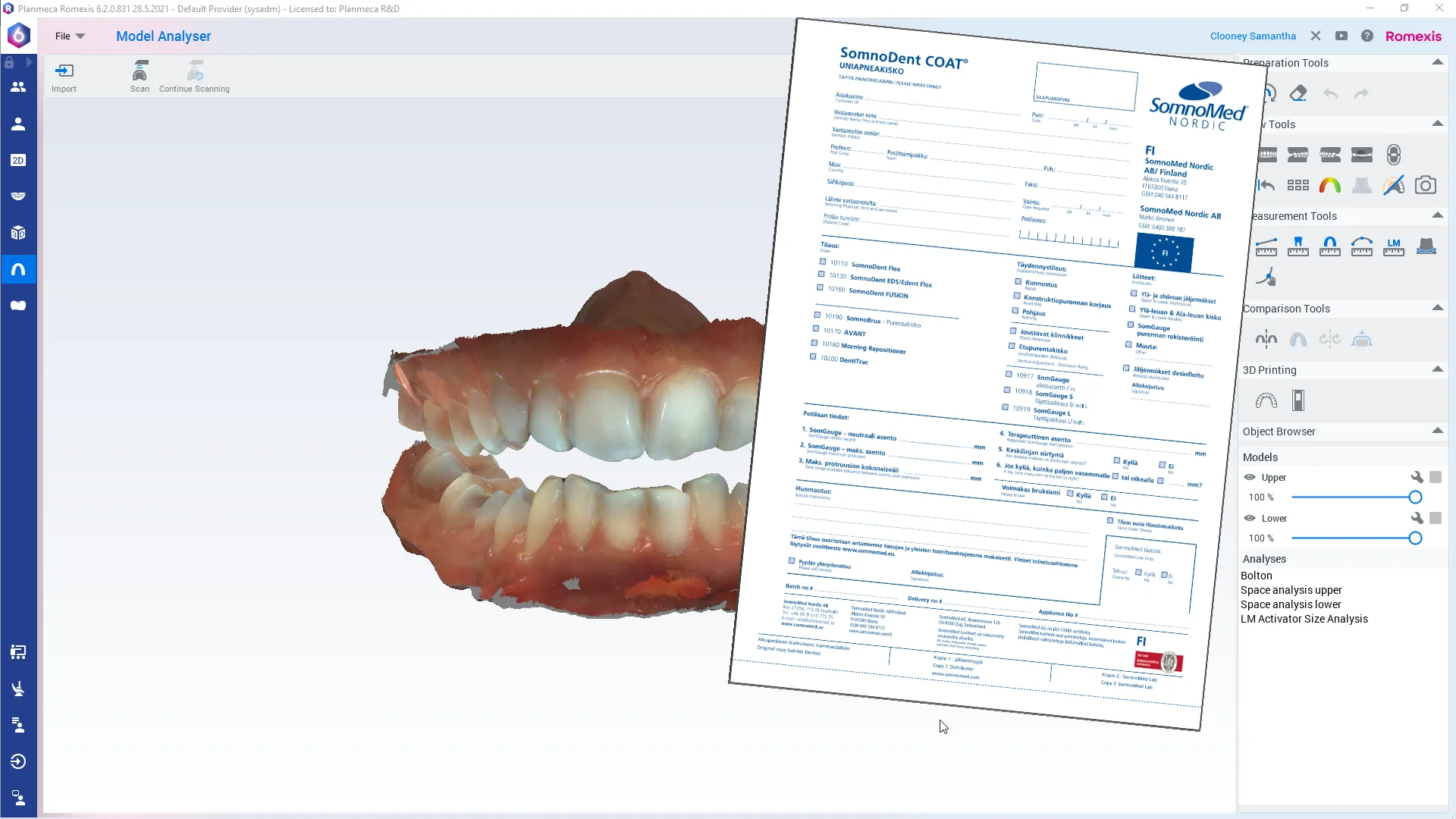The image size is (1456, 819).
Task: Take a snapshot with the camera icon
Action: coord(1426,184)
